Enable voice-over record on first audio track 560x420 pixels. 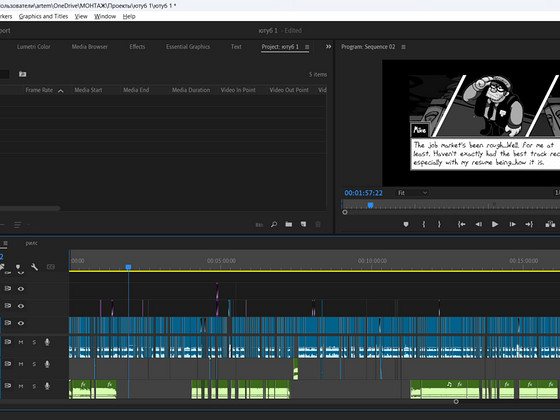click(47, 342)
